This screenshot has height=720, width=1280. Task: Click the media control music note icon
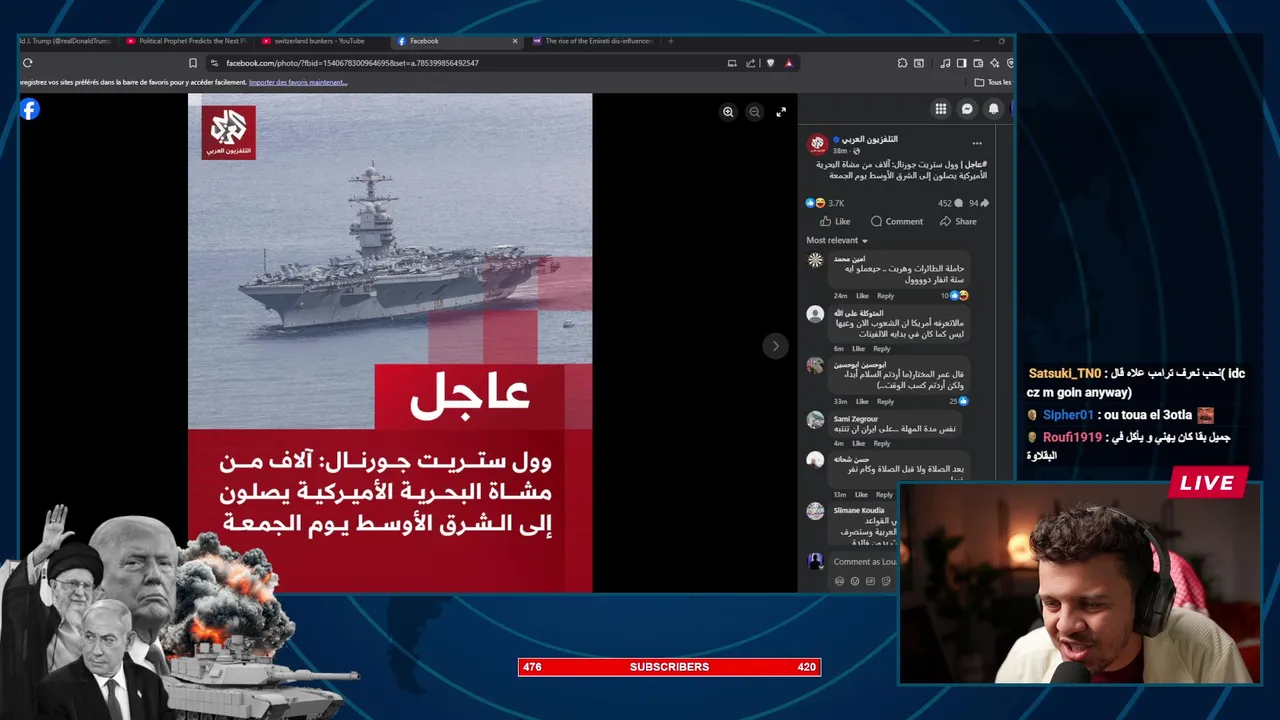[945, 63]
